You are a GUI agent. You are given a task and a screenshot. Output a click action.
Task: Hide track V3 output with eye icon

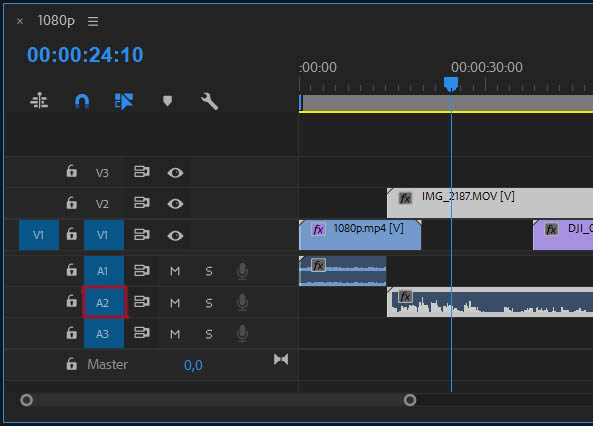(175, 173)
